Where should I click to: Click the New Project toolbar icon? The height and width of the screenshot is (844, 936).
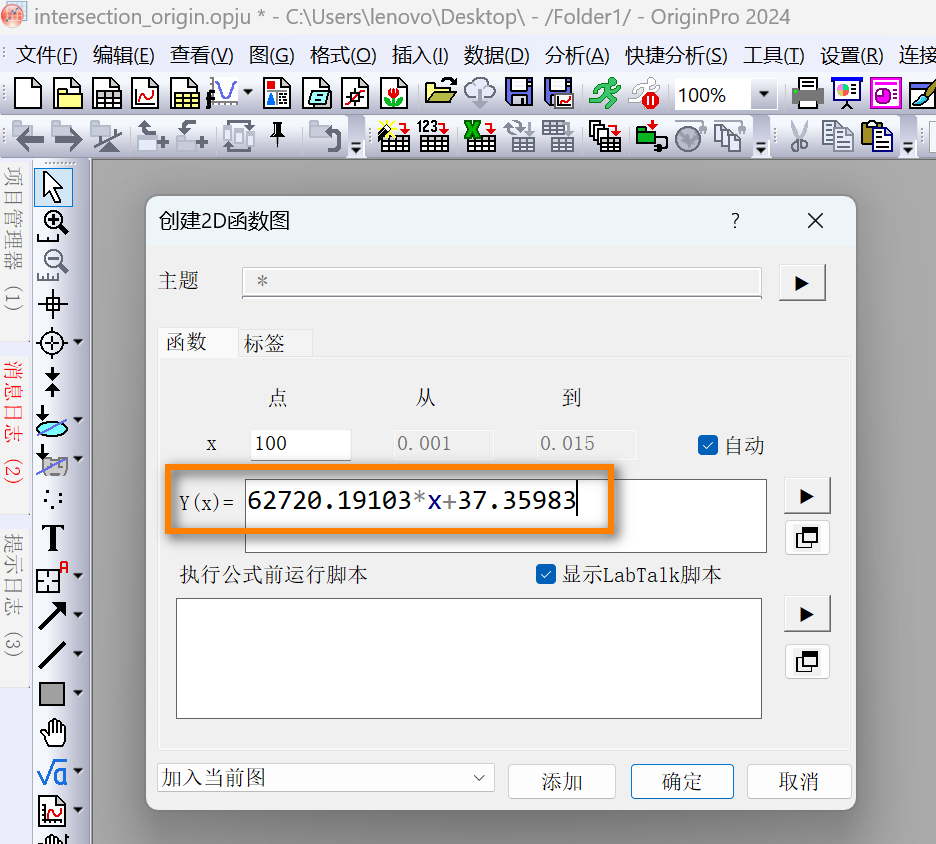[x=28, y=95]
